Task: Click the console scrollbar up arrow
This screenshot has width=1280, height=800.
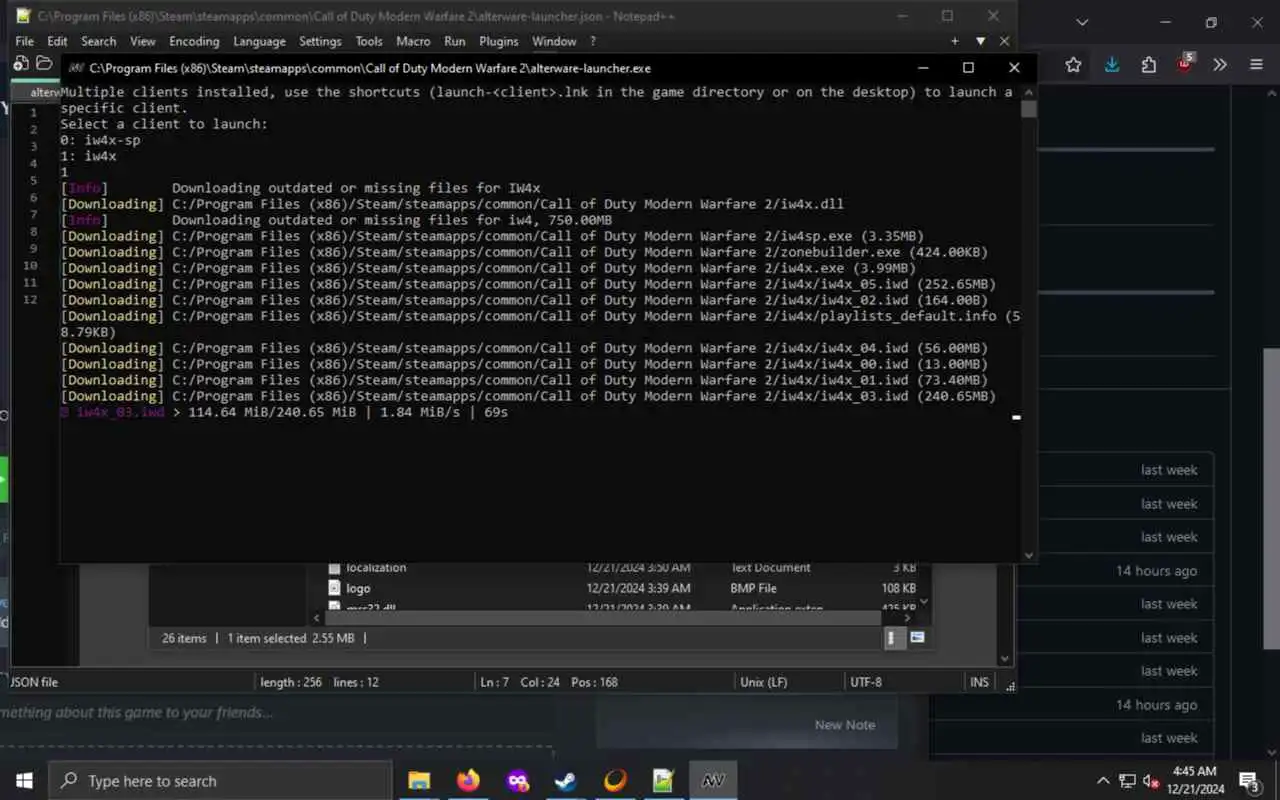Action: point(1029,92)
